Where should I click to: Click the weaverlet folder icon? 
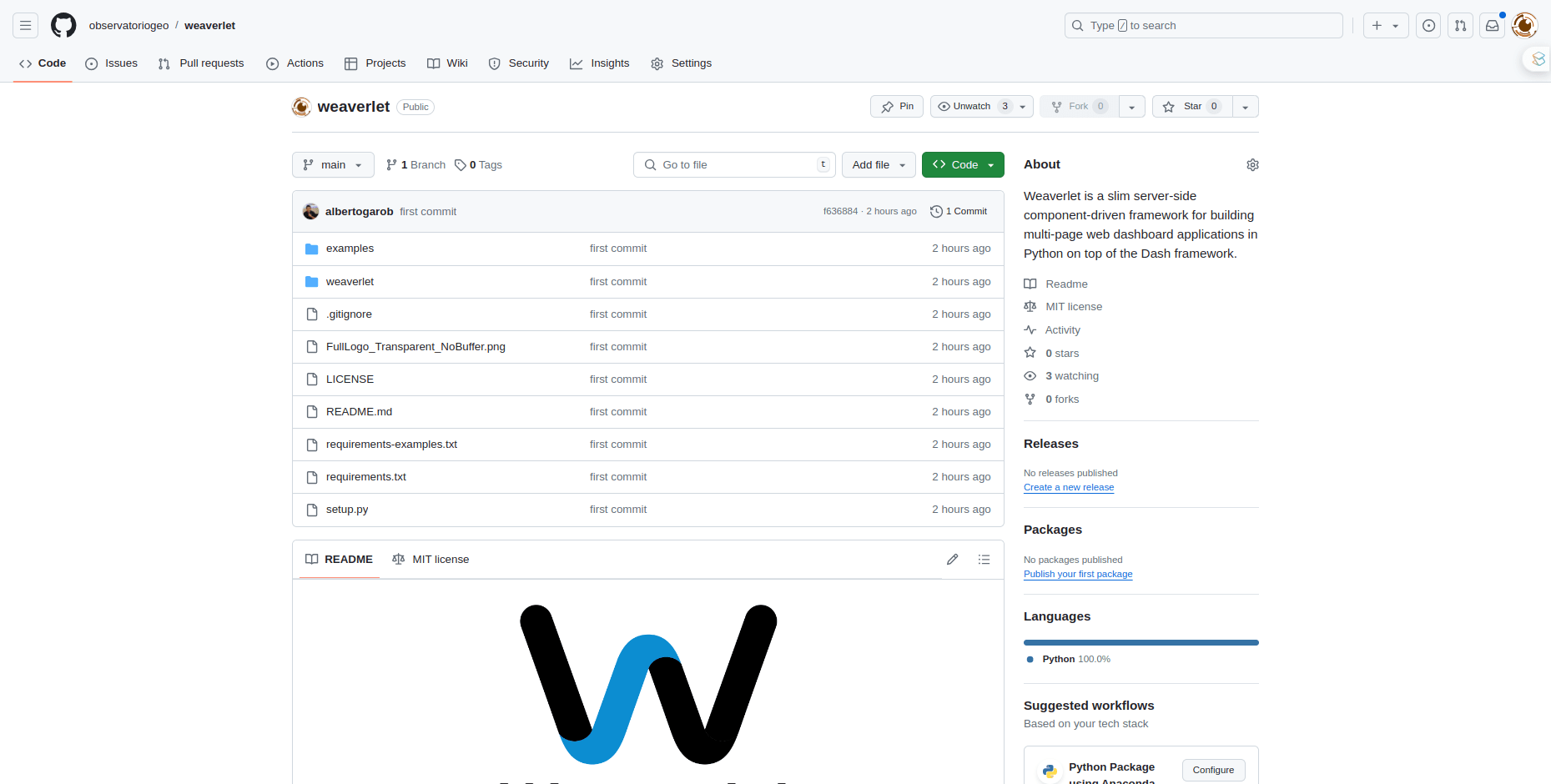(312, 282)
